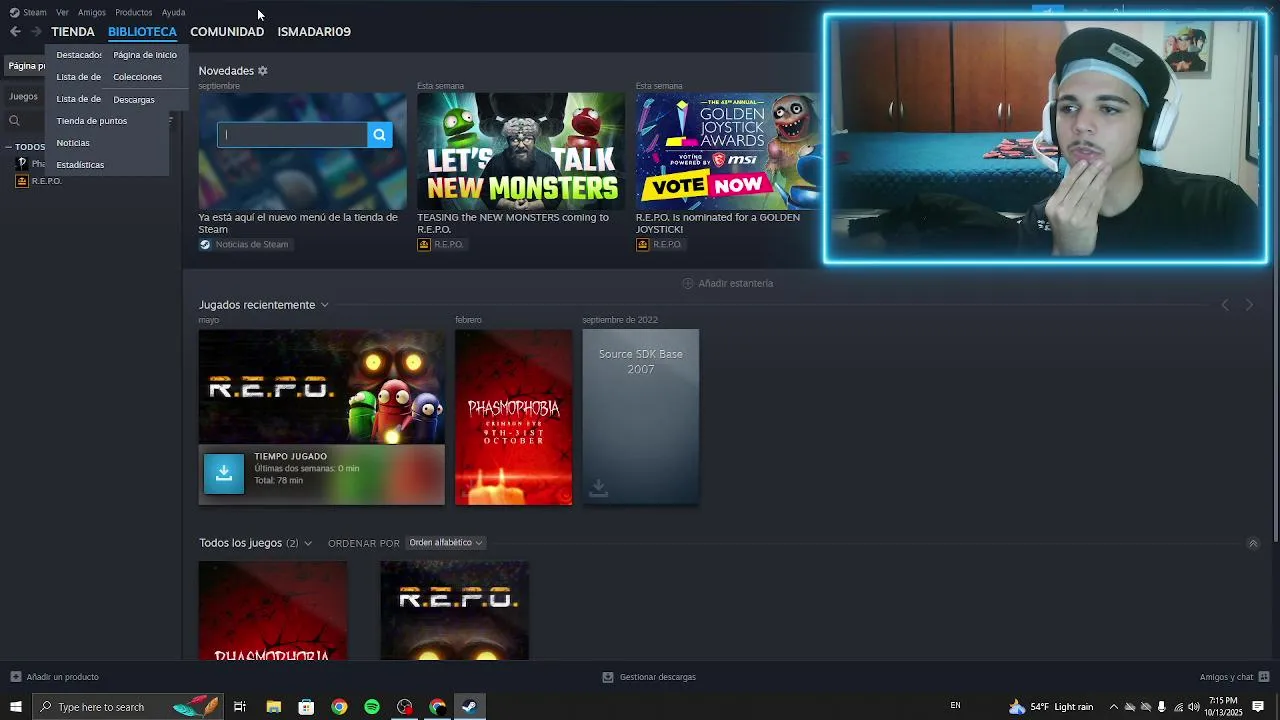Open Let's Talk New Monsters thumbnail
Image resolution: width=1280 pixels, height=720 pixels.
pos(521,151)
